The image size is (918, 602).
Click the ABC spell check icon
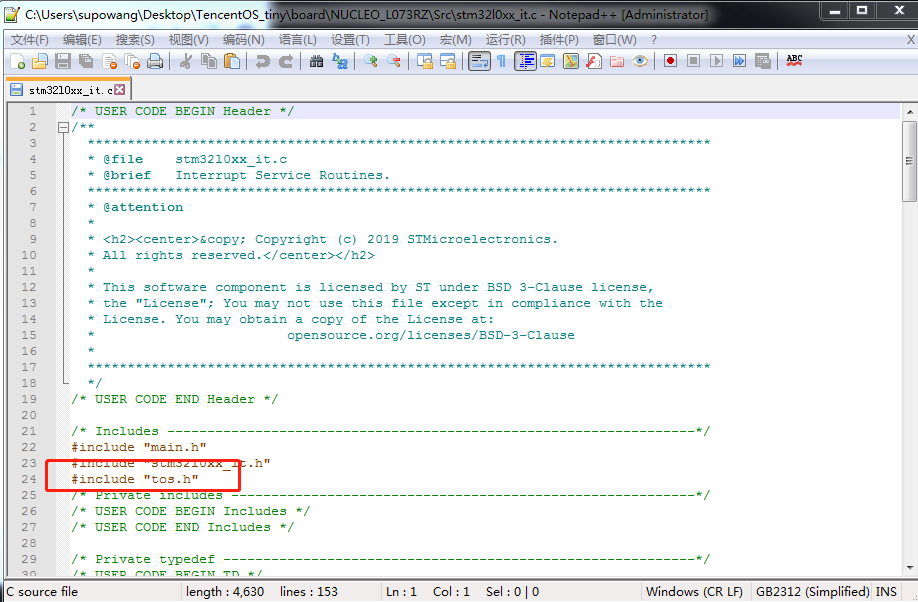tap(794, 61)
